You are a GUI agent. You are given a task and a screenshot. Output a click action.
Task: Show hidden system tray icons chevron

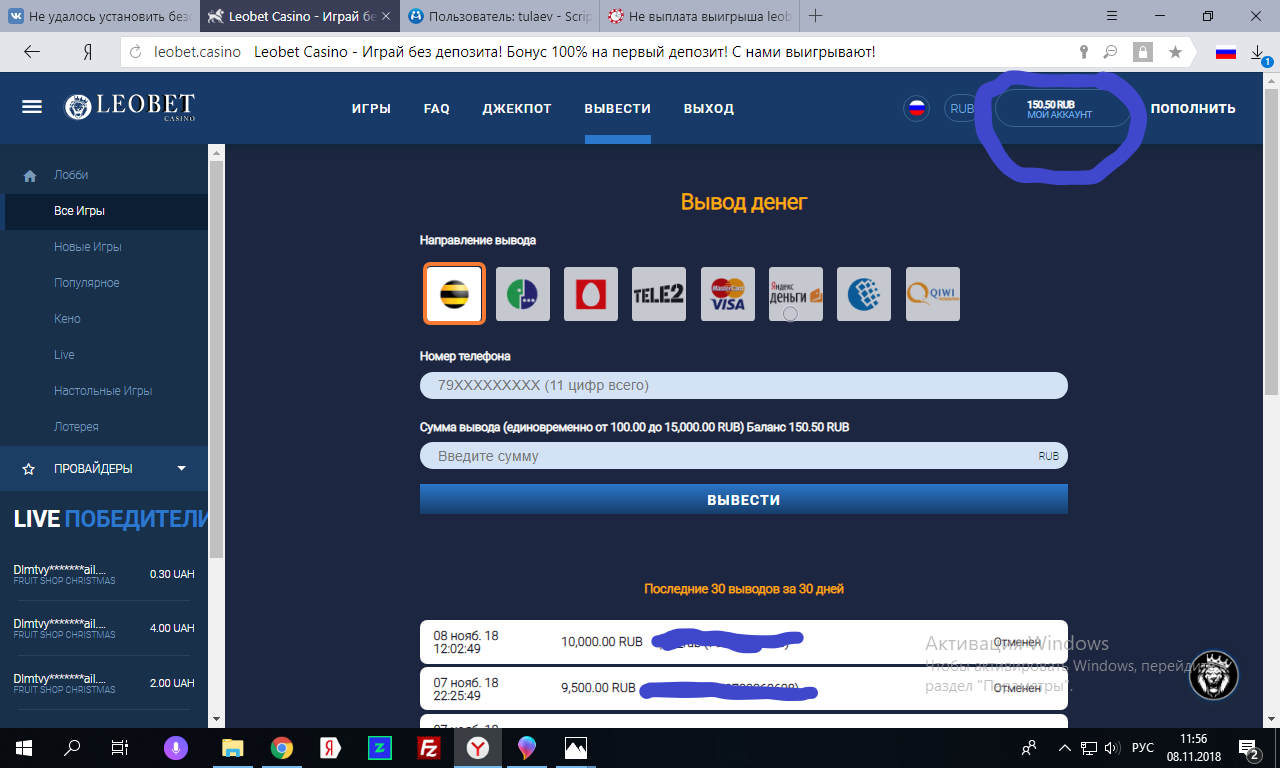[1064, 748]
